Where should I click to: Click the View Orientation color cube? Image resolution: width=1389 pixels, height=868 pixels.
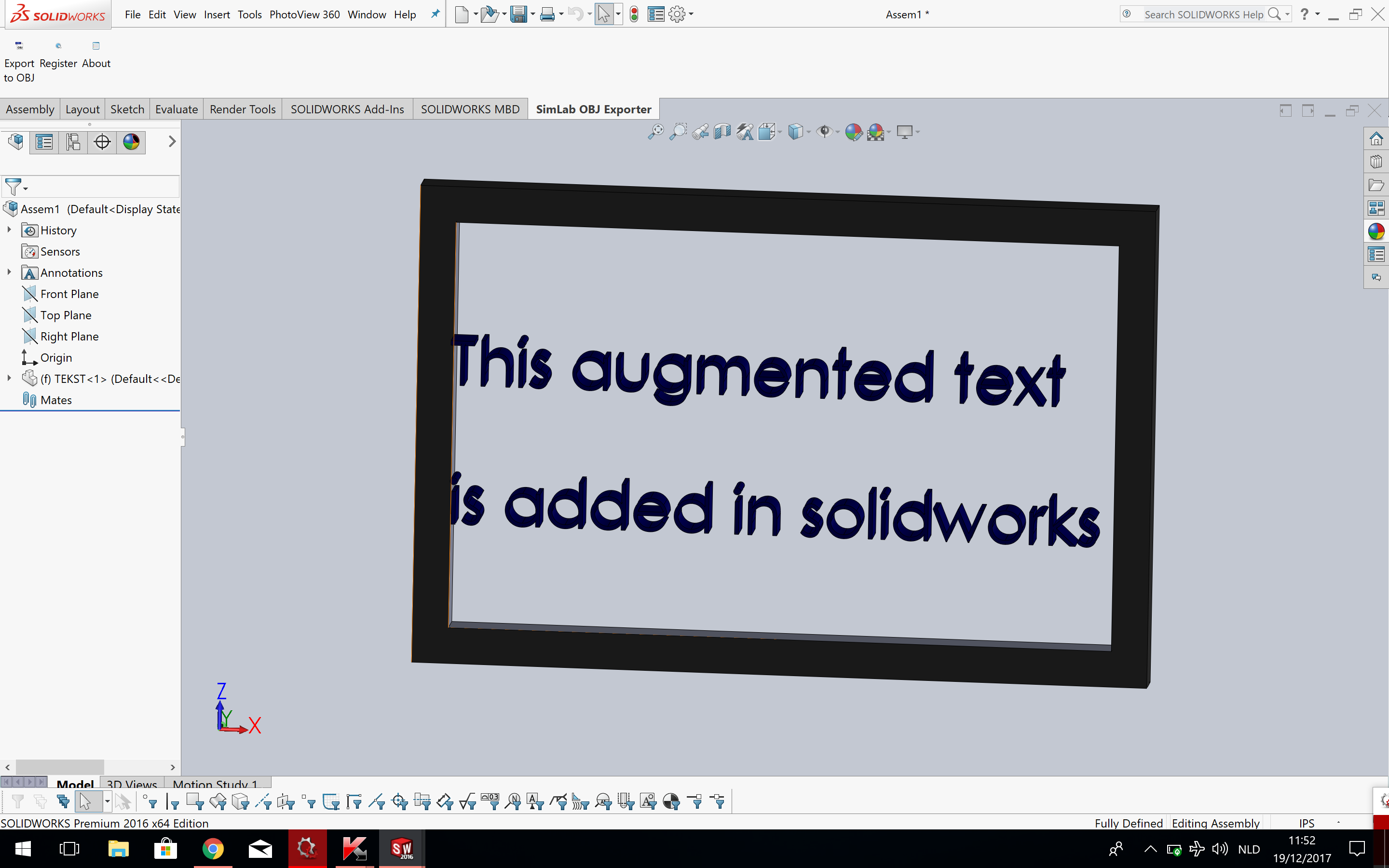[x=797, y=132]
